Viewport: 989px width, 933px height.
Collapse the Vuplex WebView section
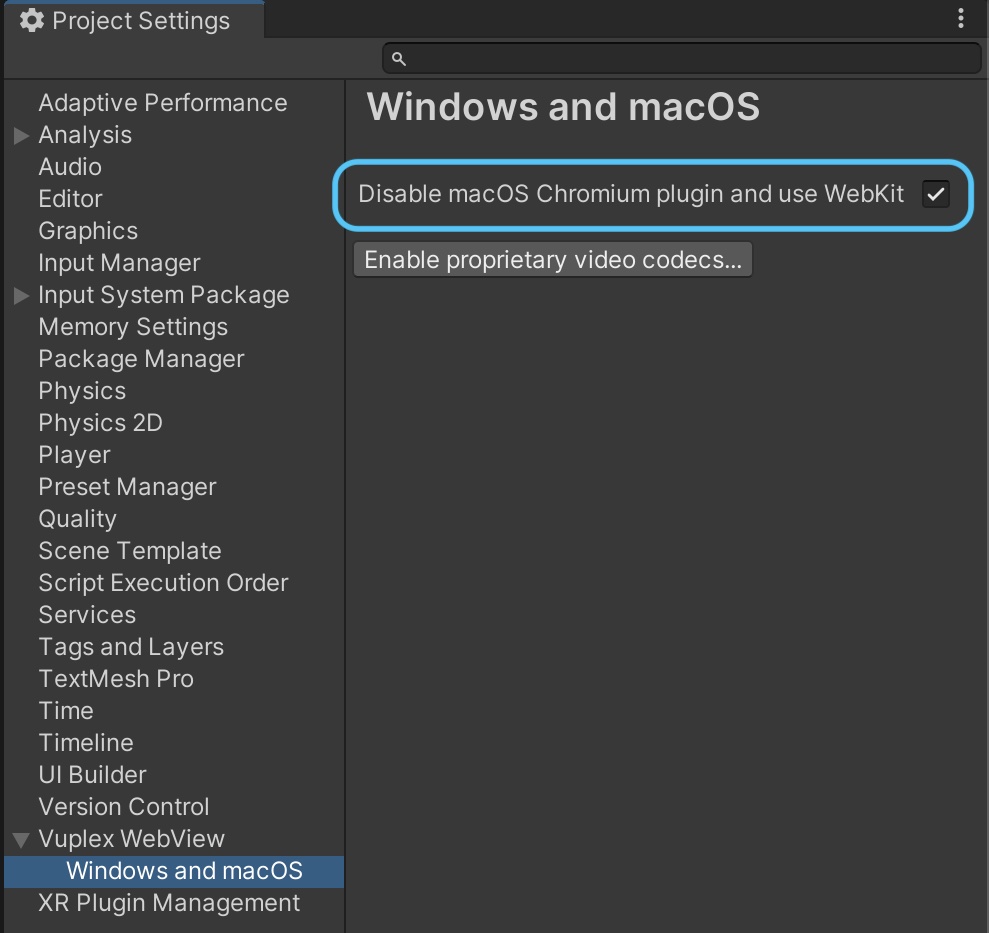(19, 839)
